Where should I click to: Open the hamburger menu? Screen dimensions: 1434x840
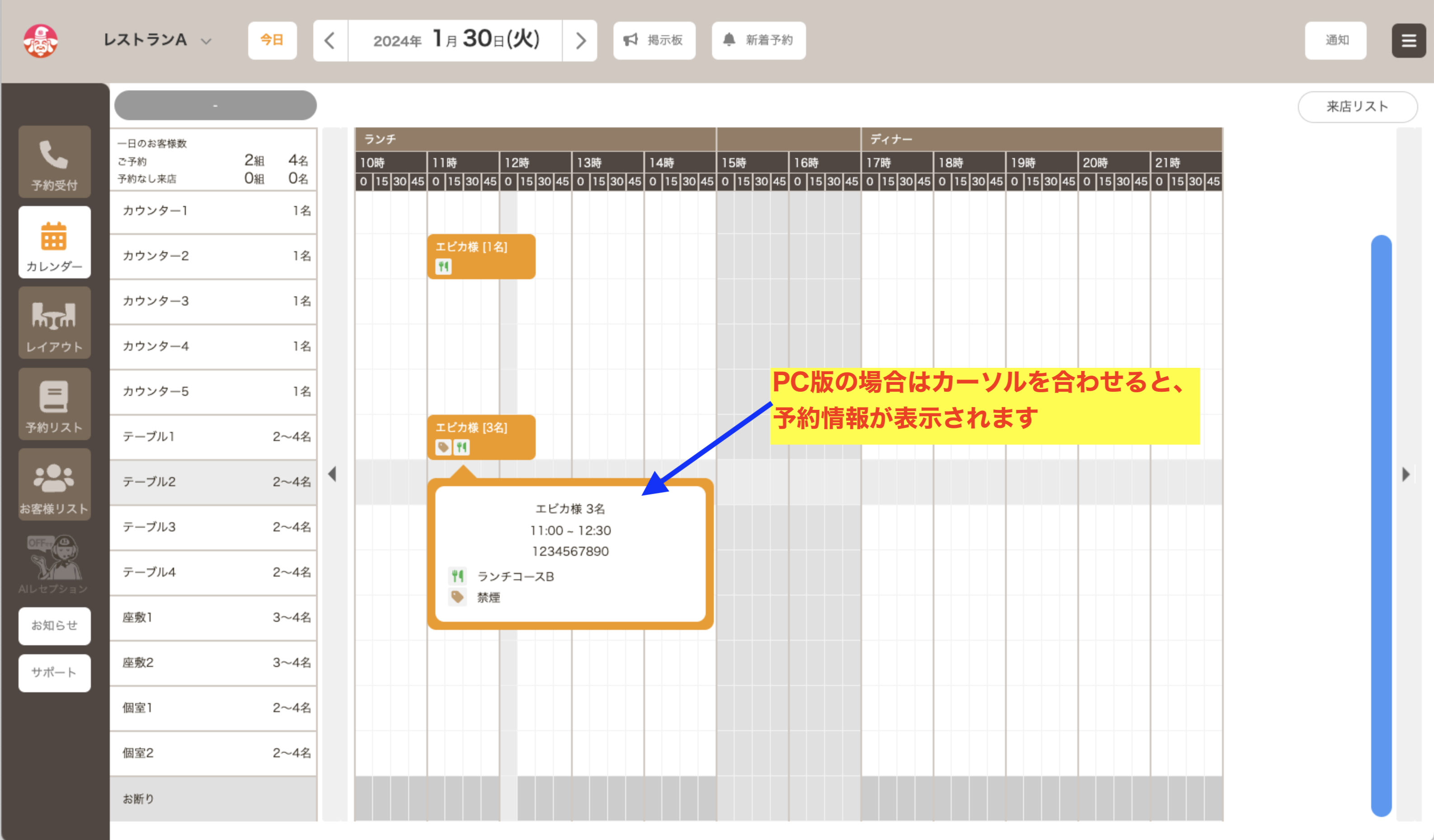point(1408,40)
